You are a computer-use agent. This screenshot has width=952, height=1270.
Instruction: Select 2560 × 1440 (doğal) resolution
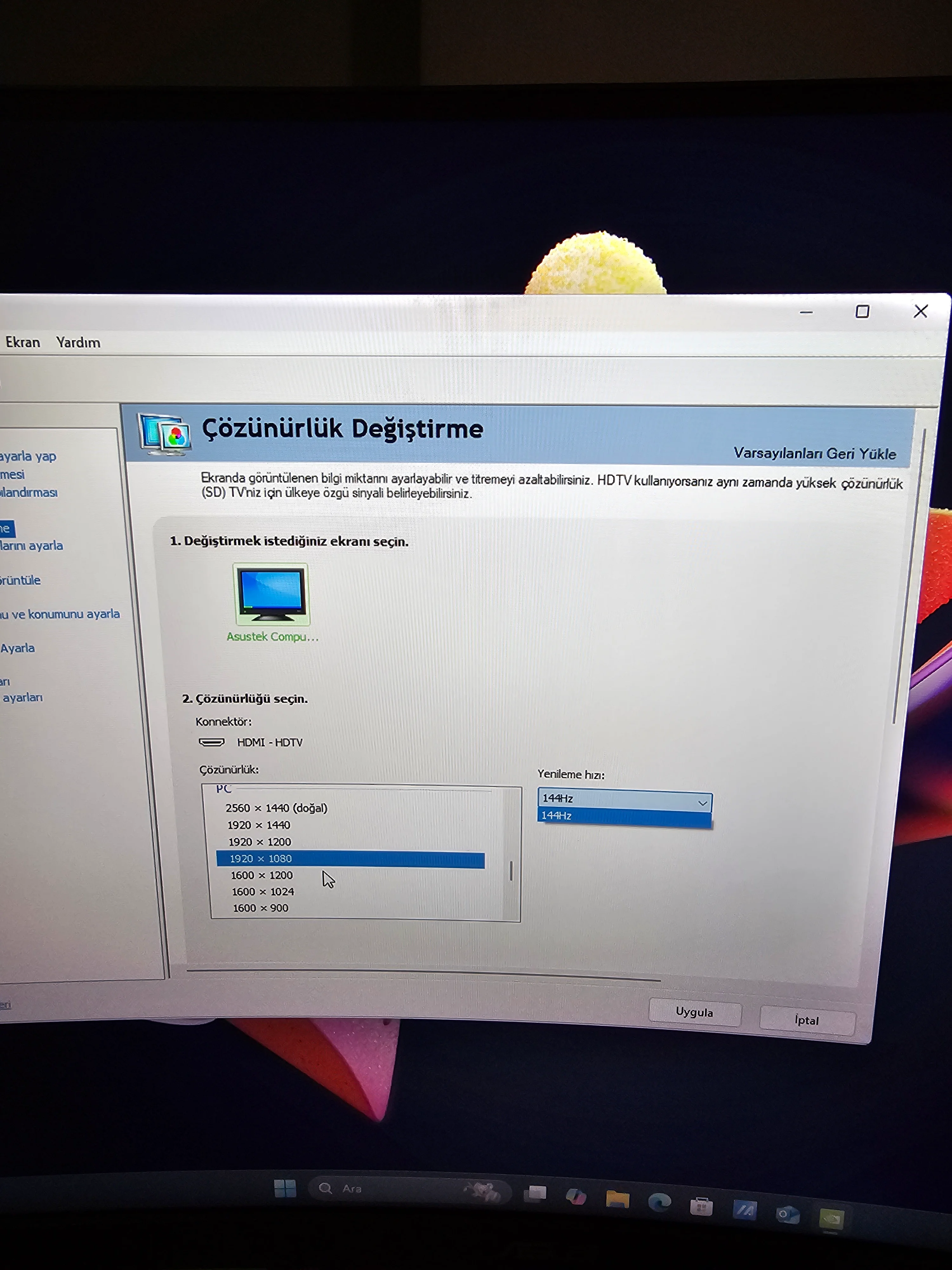276,808
